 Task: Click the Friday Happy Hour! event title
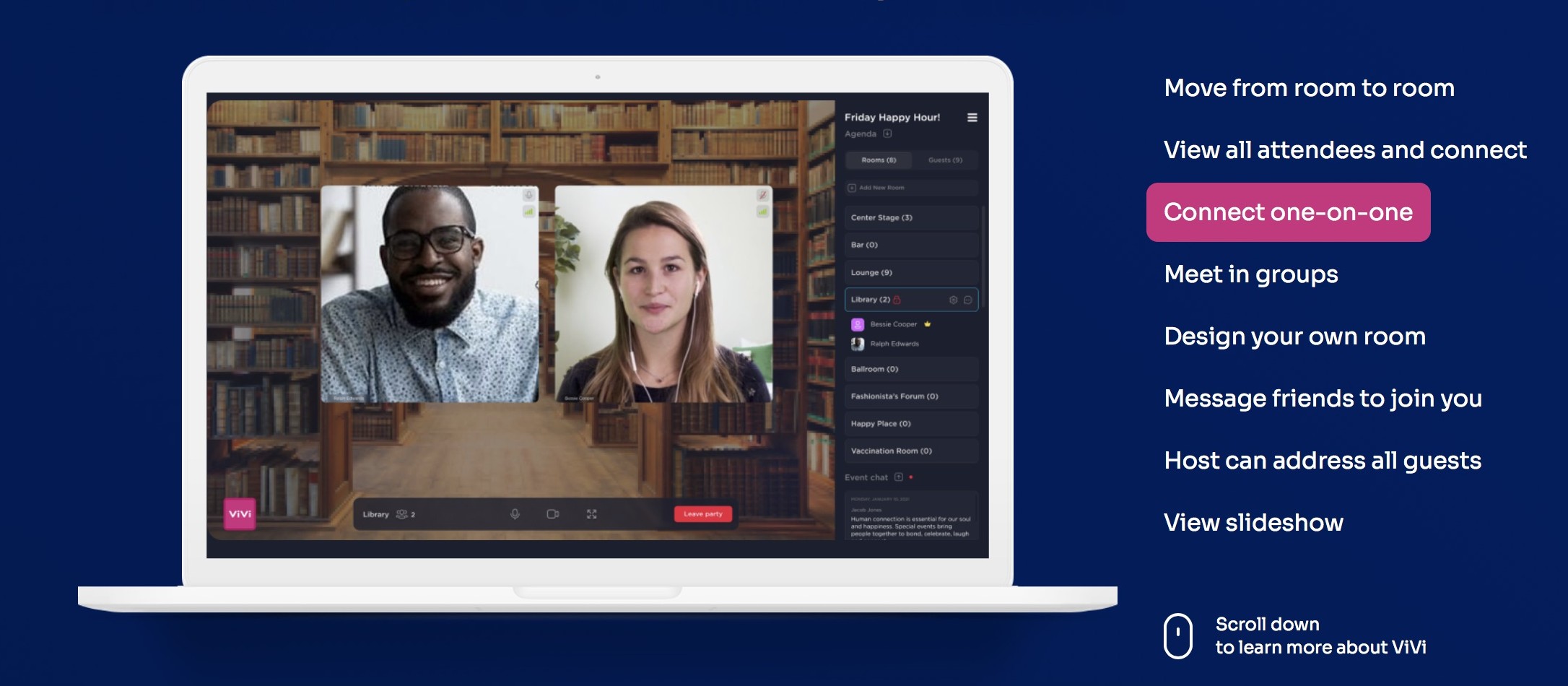(892, 118)
